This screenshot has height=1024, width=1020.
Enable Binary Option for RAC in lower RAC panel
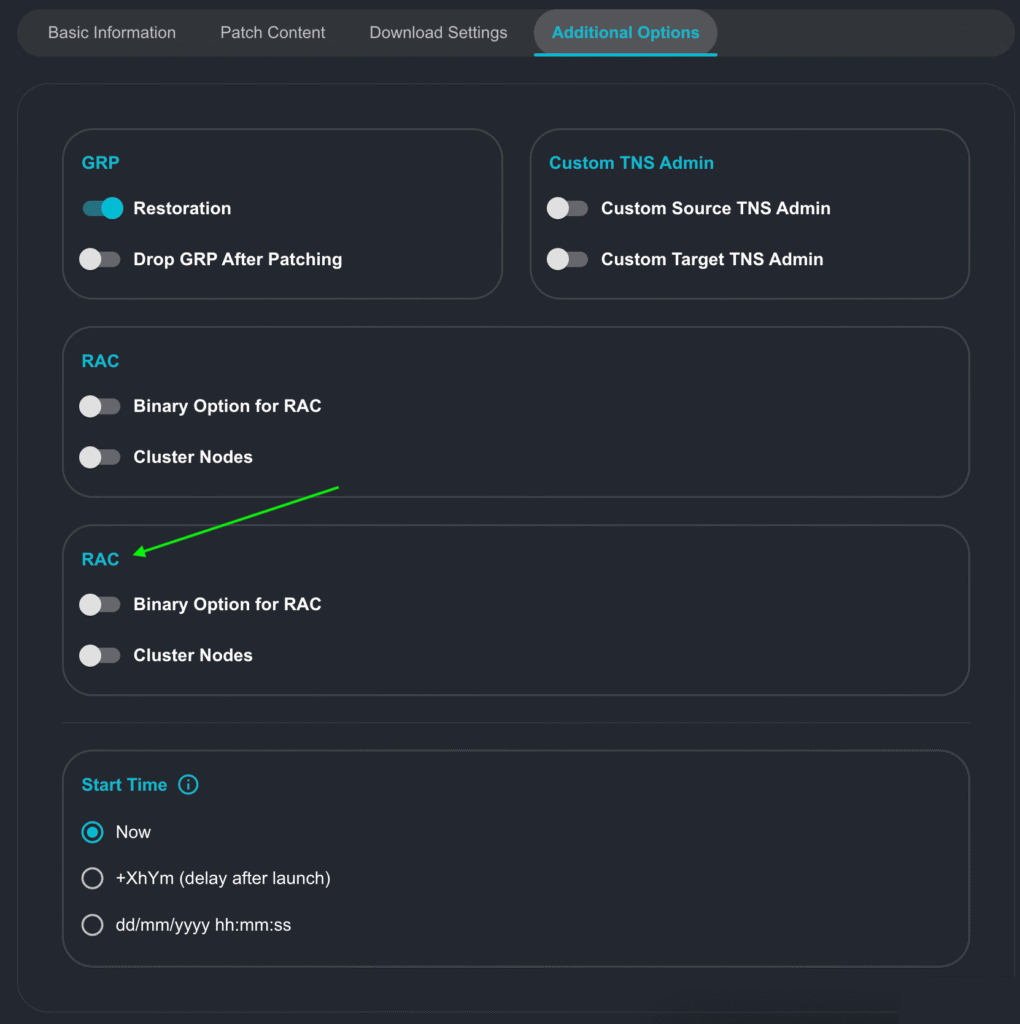pos(100,604)
